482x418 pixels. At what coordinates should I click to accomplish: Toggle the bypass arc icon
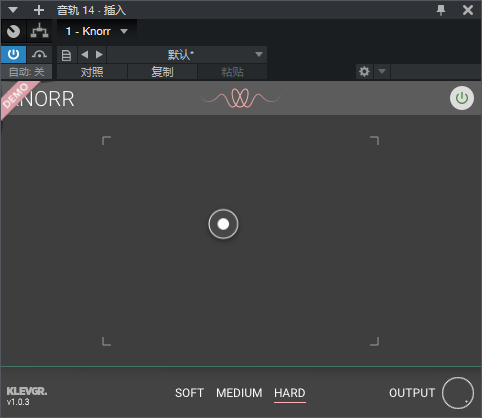39,54
